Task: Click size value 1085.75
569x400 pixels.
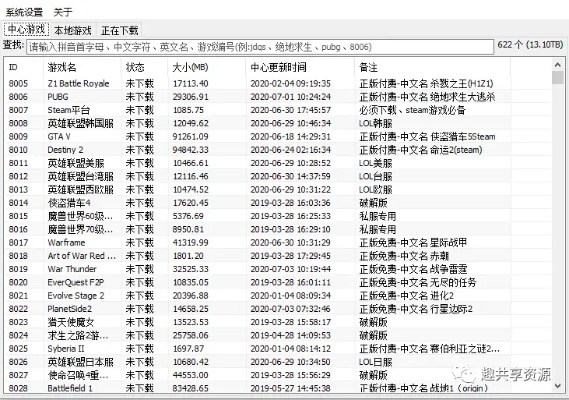Action: click(x=188, y=110)
